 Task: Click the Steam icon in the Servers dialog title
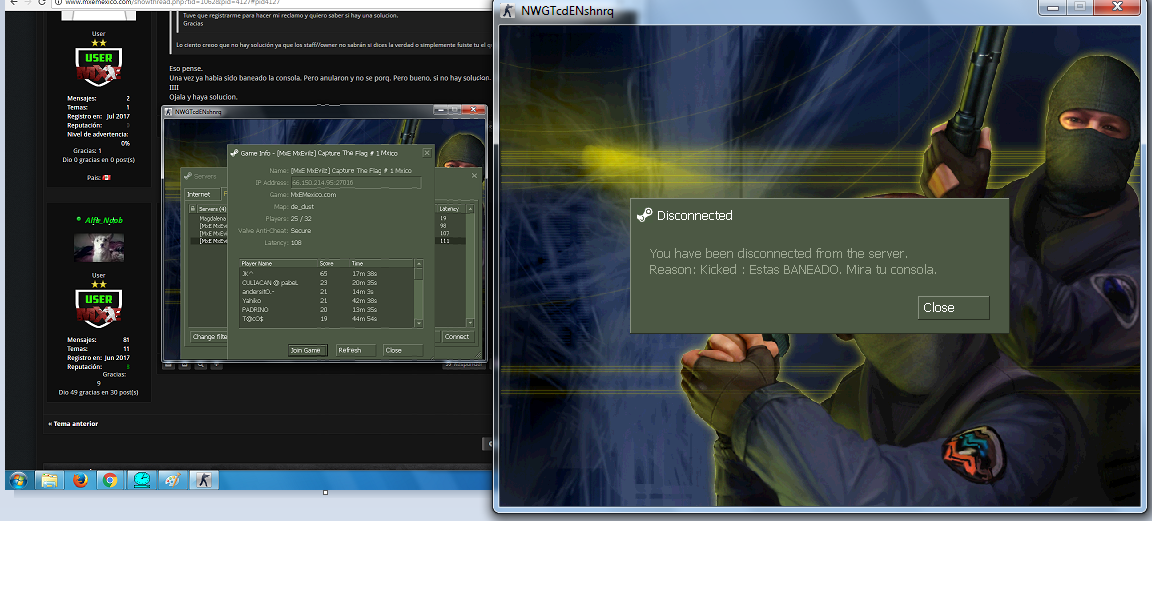pyautogui.click(x=188, y=176)
